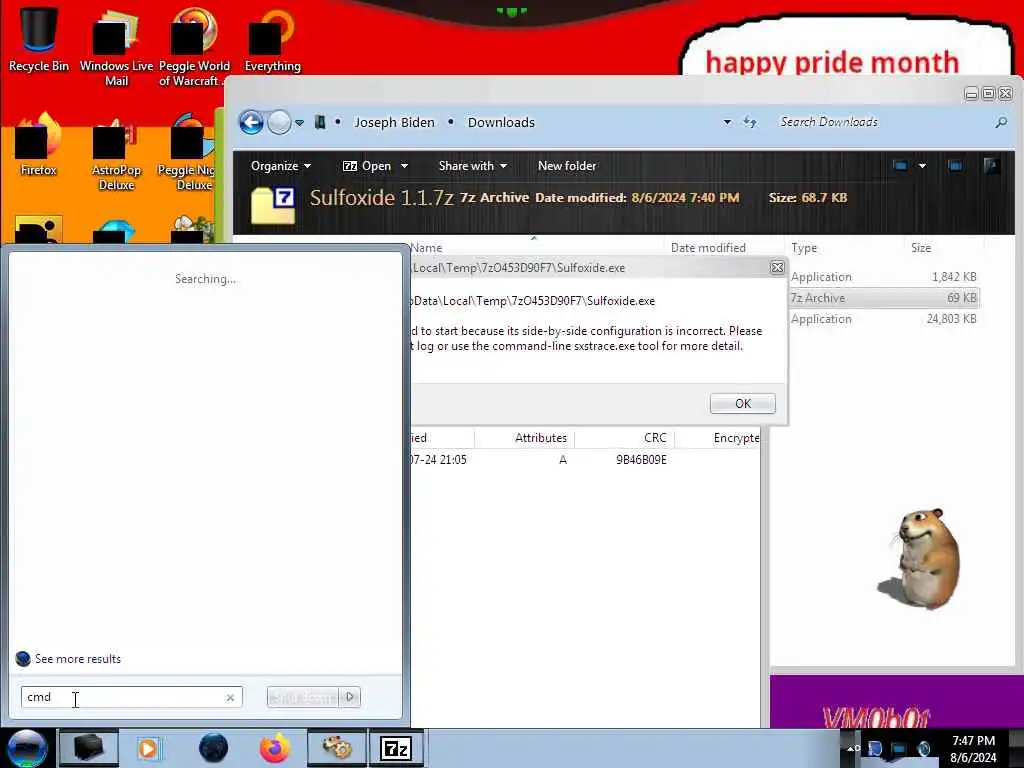The width and height of the screenshot is (1024, 768).
Task: Confirm the error dialog with OK
Action: [743, 404]
